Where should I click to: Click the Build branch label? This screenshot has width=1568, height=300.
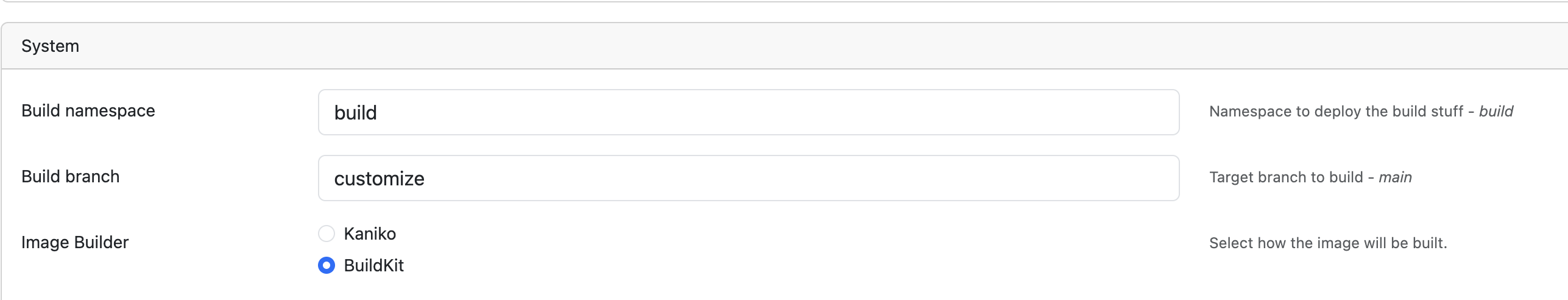pyautogui.click(x=71, y=177)
